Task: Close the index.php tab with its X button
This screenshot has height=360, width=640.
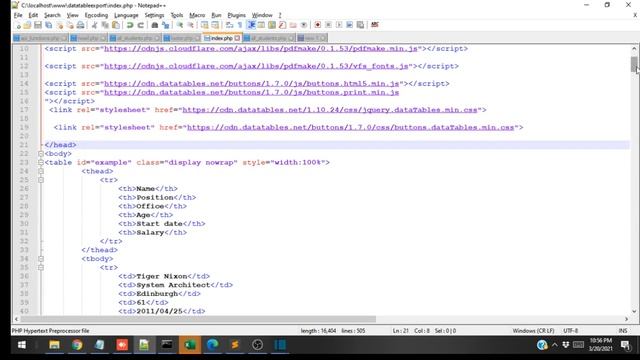Action: [237, 38]
